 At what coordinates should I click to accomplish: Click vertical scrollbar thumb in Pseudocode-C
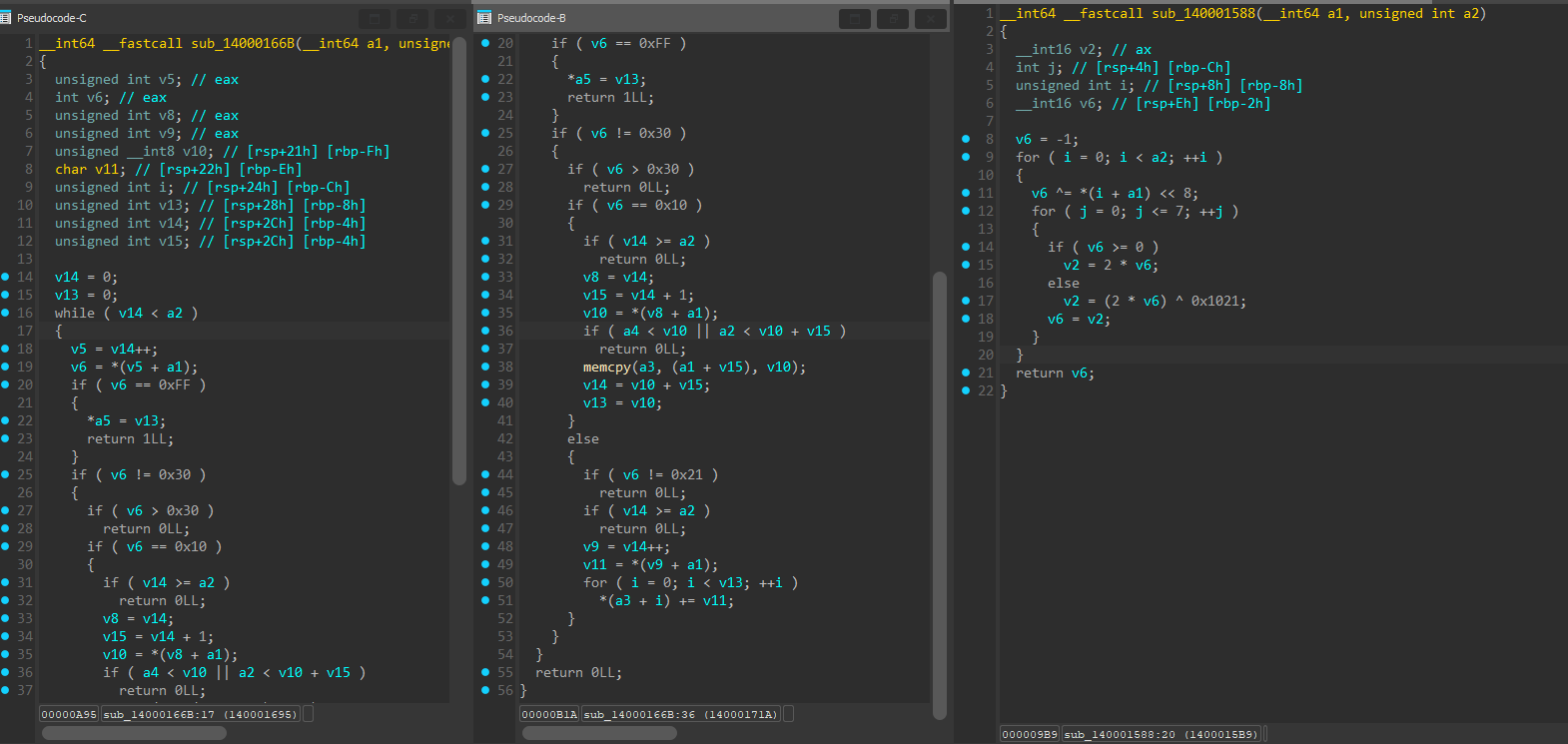(459, 261)
